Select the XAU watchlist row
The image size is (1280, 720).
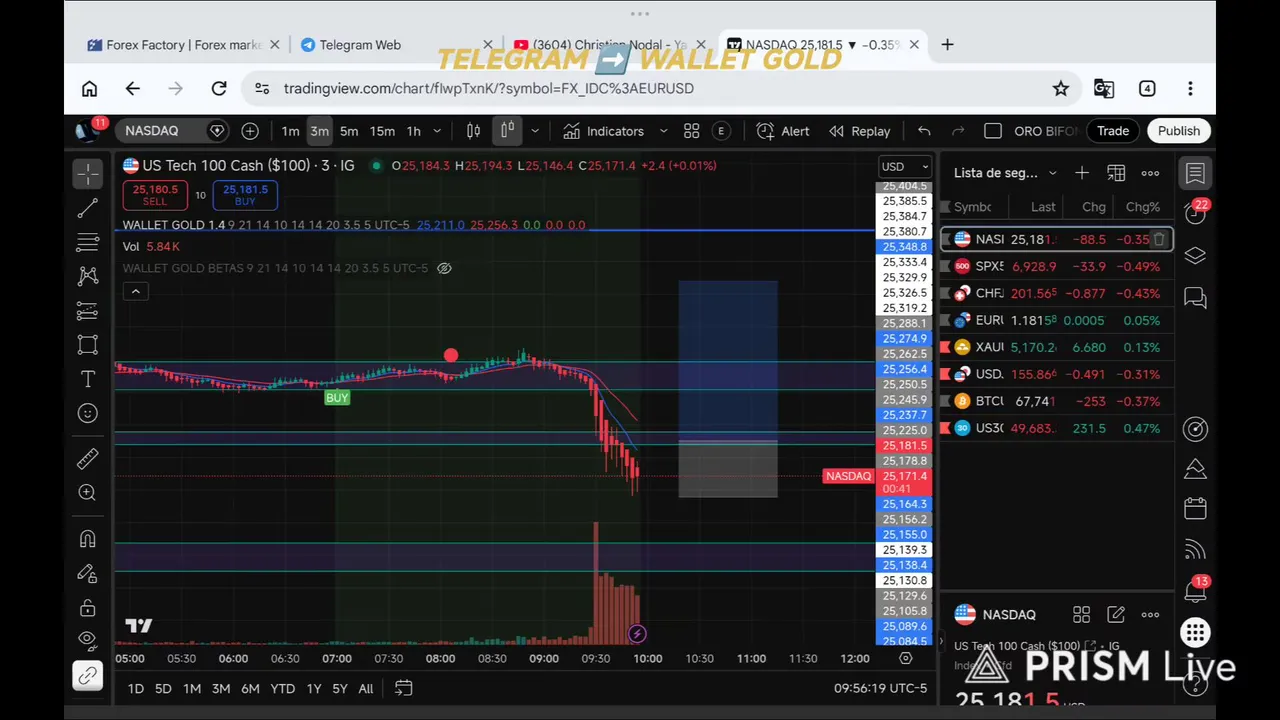[1056, 348]
